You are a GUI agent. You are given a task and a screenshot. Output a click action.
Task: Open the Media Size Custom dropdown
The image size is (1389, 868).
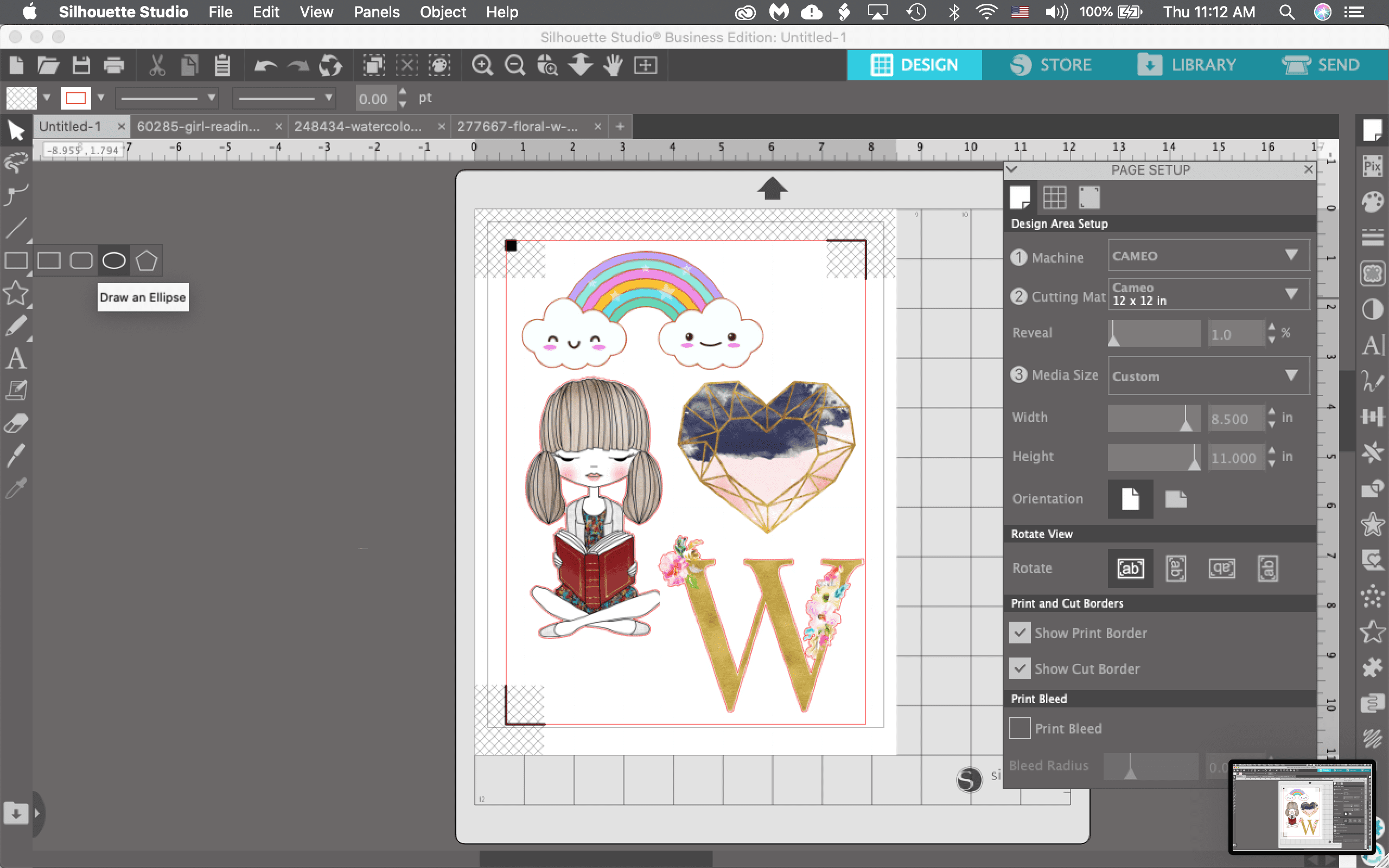(x=1208, y=375)
